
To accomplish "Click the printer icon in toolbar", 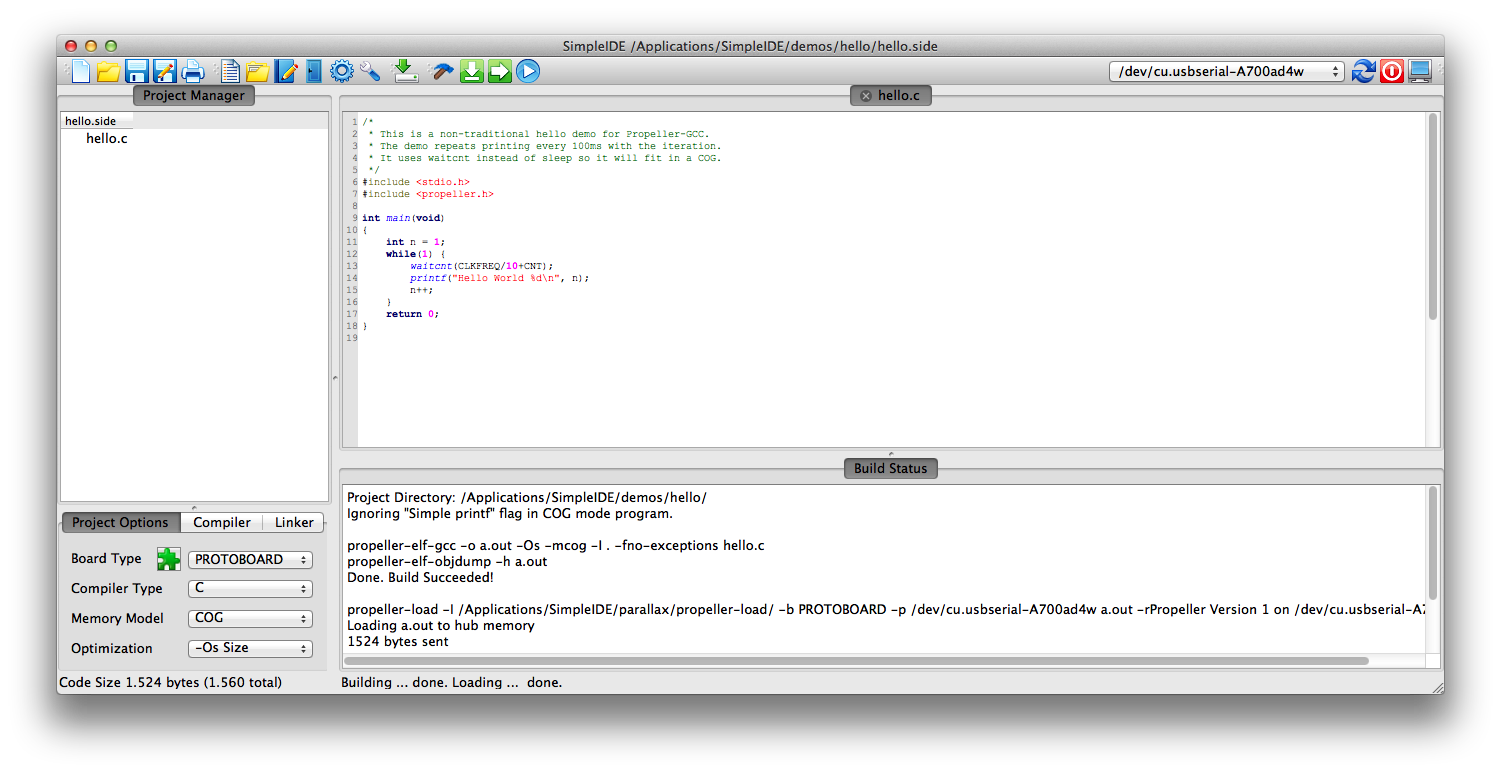I will tap(193, 71).
